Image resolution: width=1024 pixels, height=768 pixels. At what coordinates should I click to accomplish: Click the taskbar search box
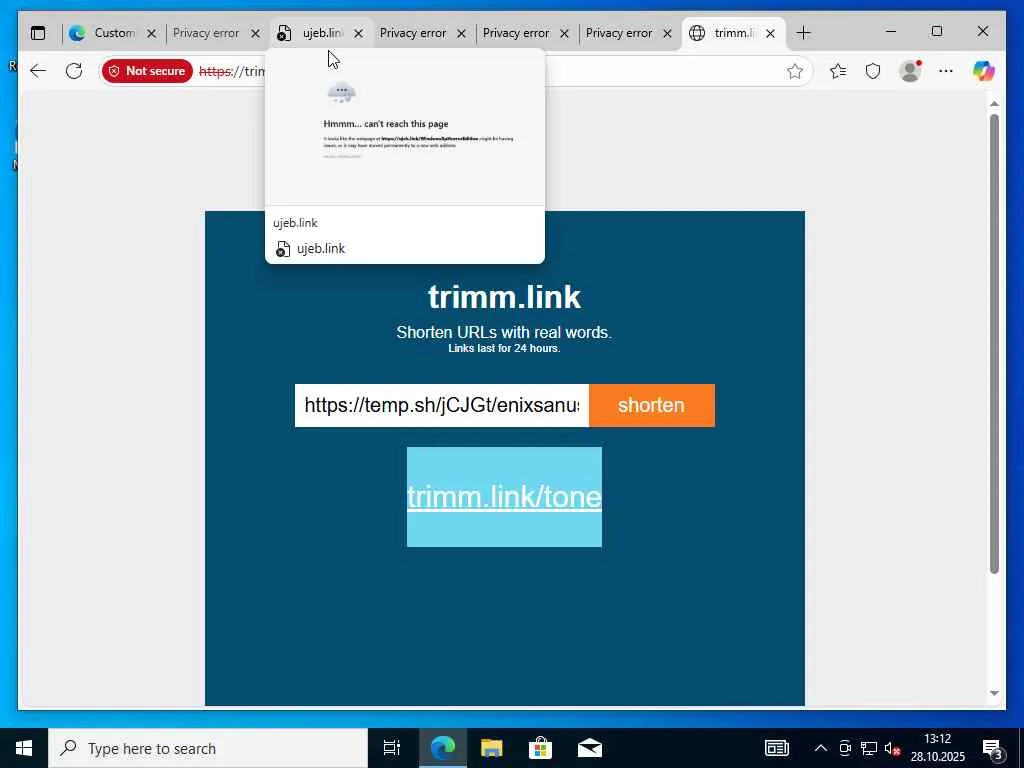208,748
